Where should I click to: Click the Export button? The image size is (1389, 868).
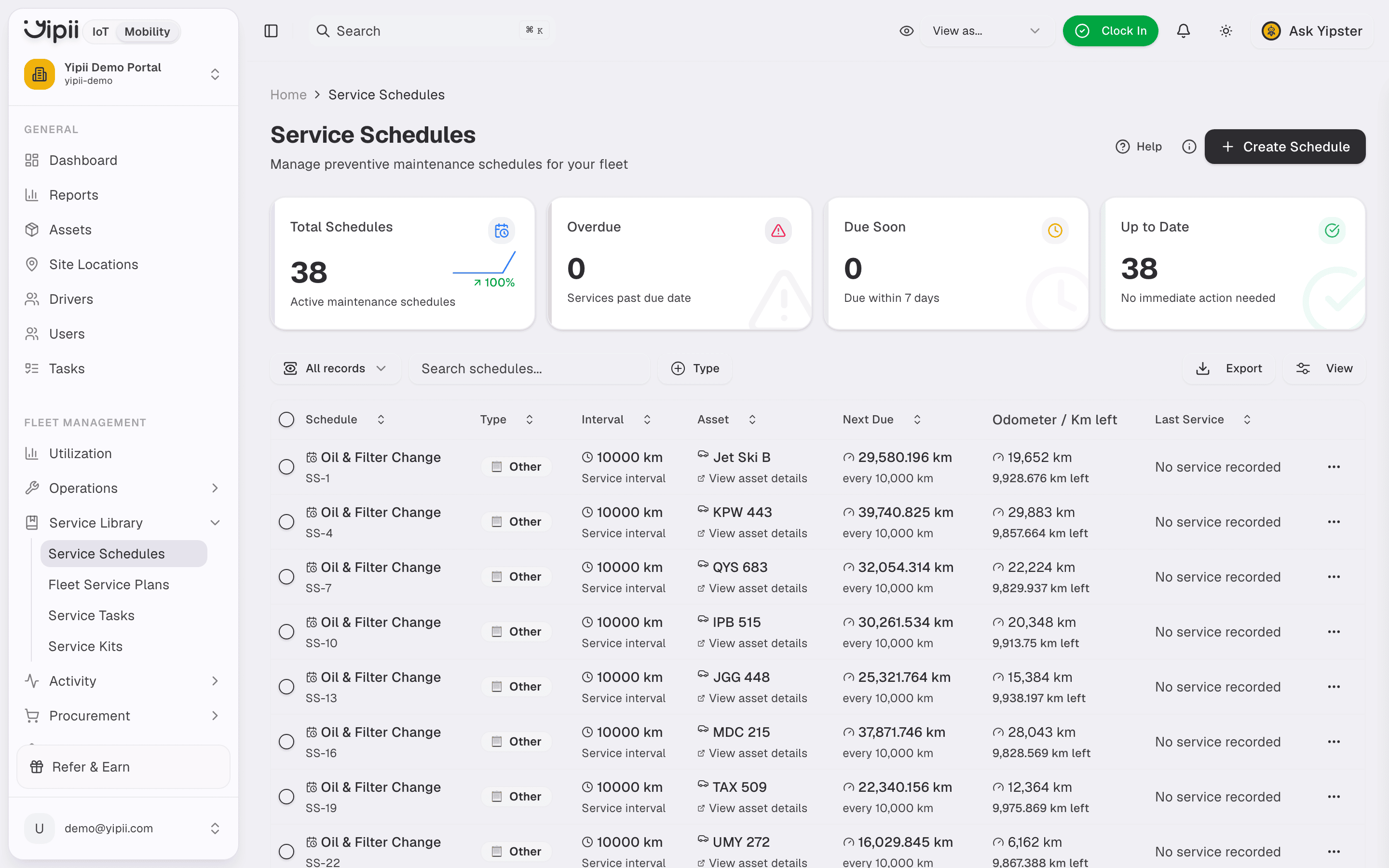tap(1228, 368)
